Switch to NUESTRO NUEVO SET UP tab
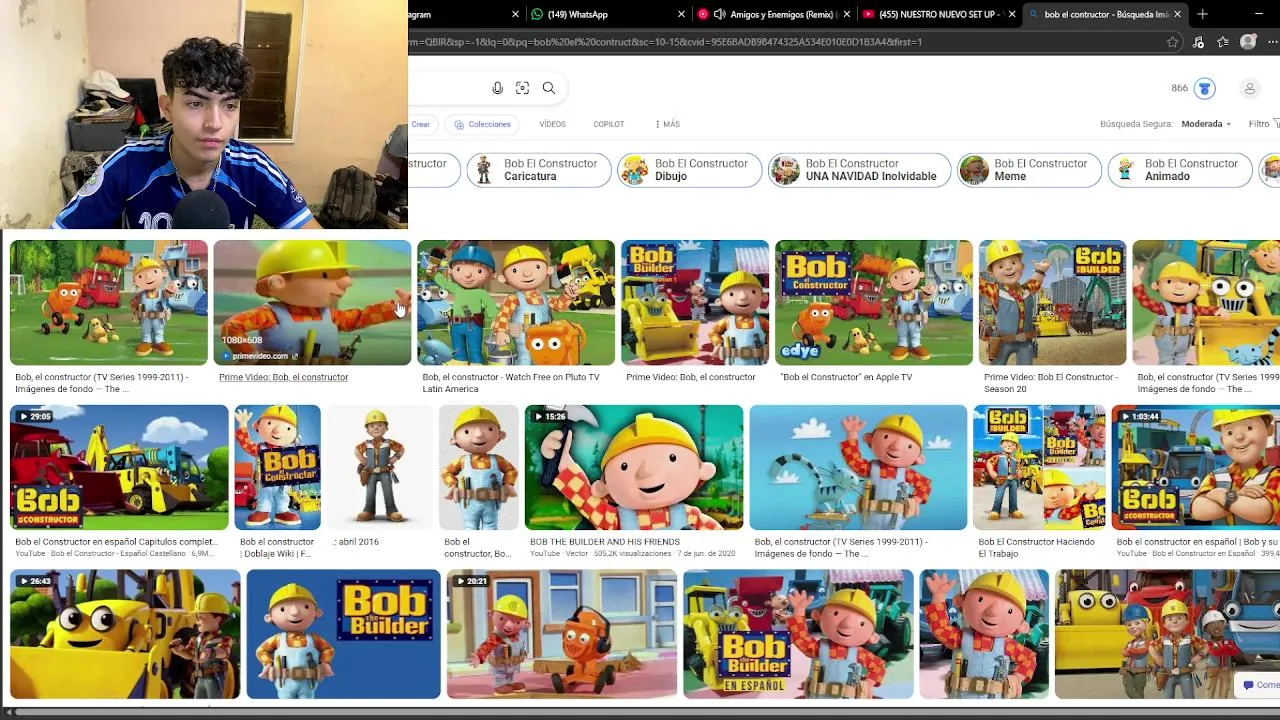 tap(940, 14)
